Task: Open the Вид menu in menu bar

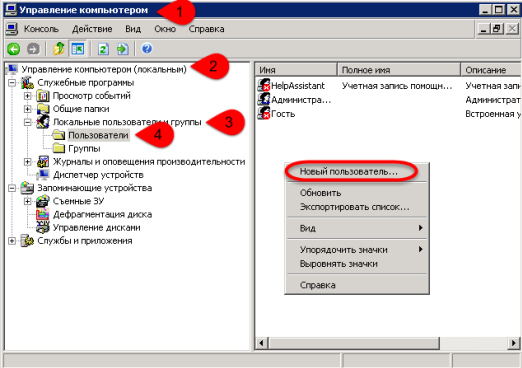Action: pyautogui.click(x=133, y=29)
